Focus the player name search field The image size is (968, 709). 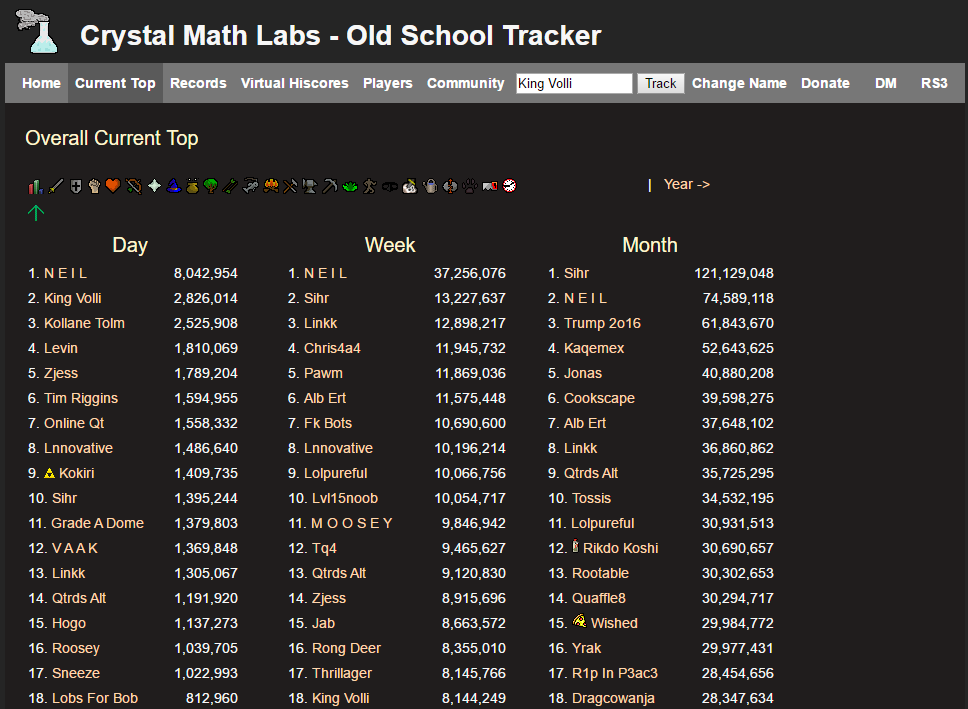point(574,83)
